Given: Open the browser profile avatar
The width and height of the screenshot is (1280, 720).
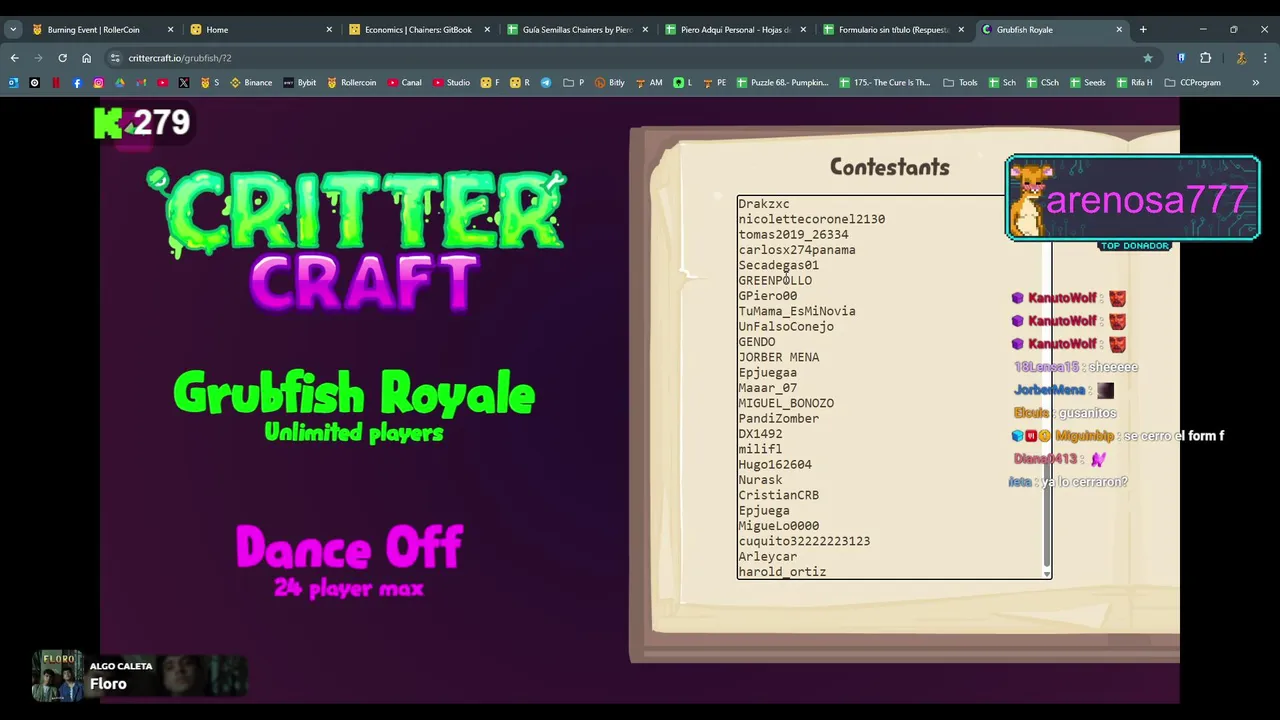Looking at the screenshot, I should pyautogui.click(x=1241, y=58).
